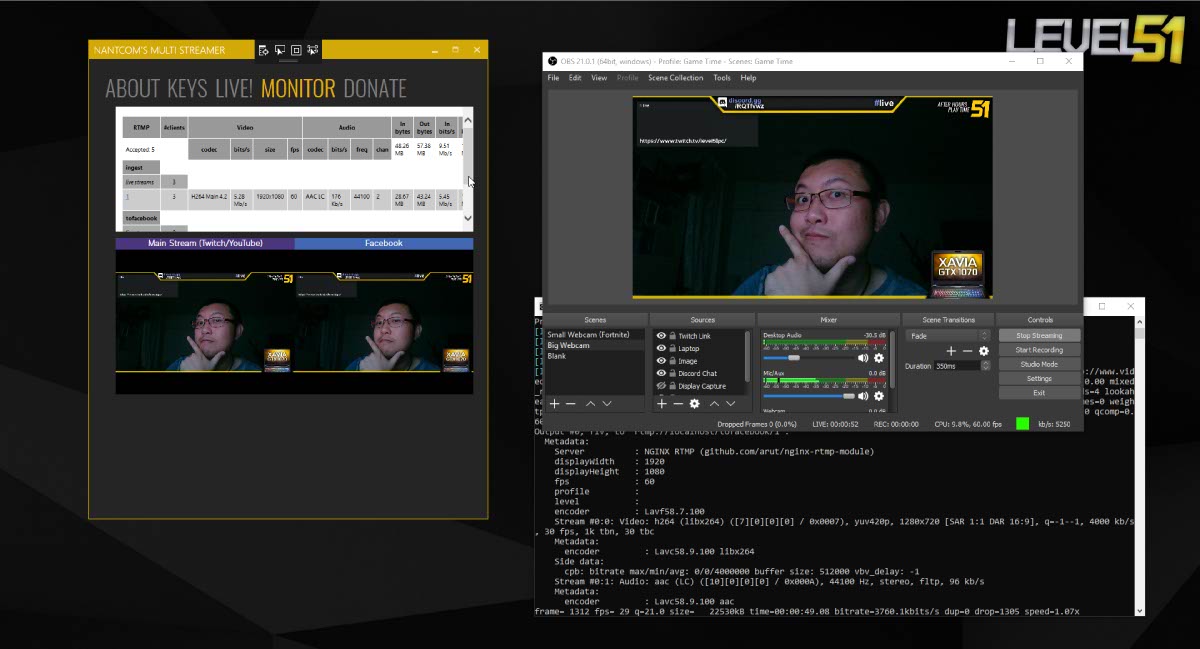Switch to the KEYS tab
The width and height of the screenshot is (1200, 649).
[187, 88]
